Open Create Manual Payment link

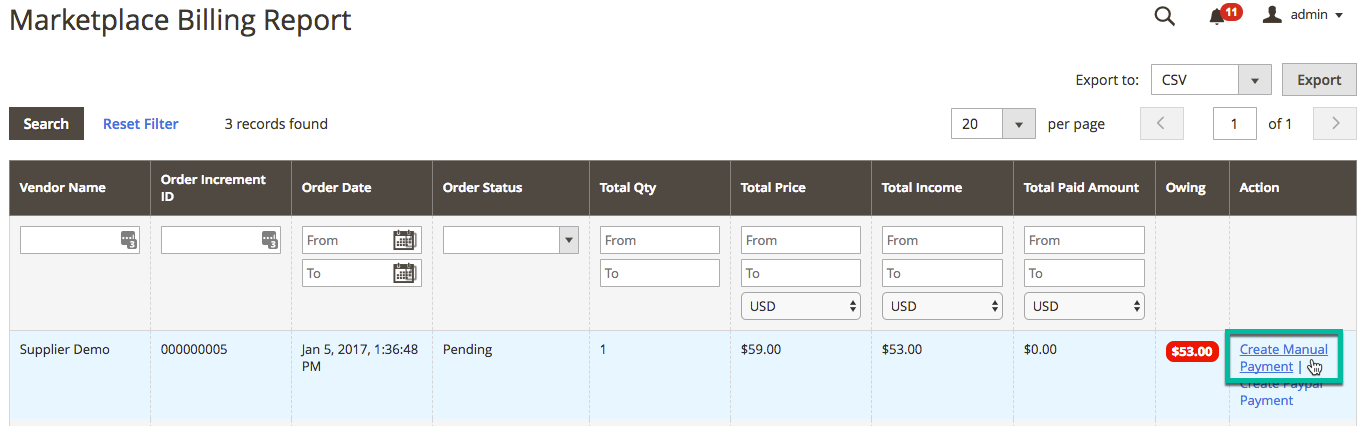pos(1283,358)
